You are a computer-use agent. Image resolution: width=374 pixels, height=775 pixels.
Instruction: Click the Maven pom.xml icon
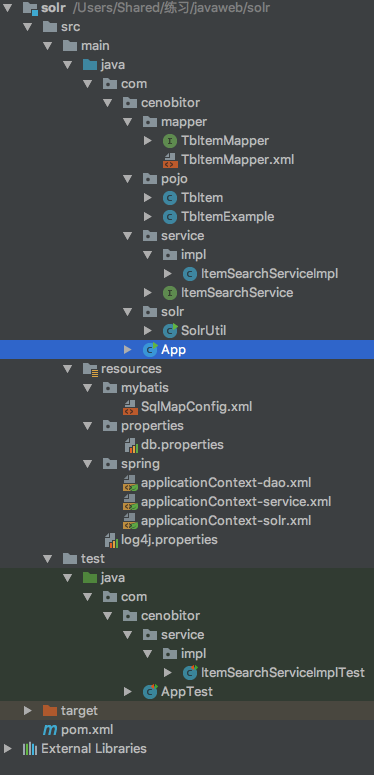click(50, 729)
